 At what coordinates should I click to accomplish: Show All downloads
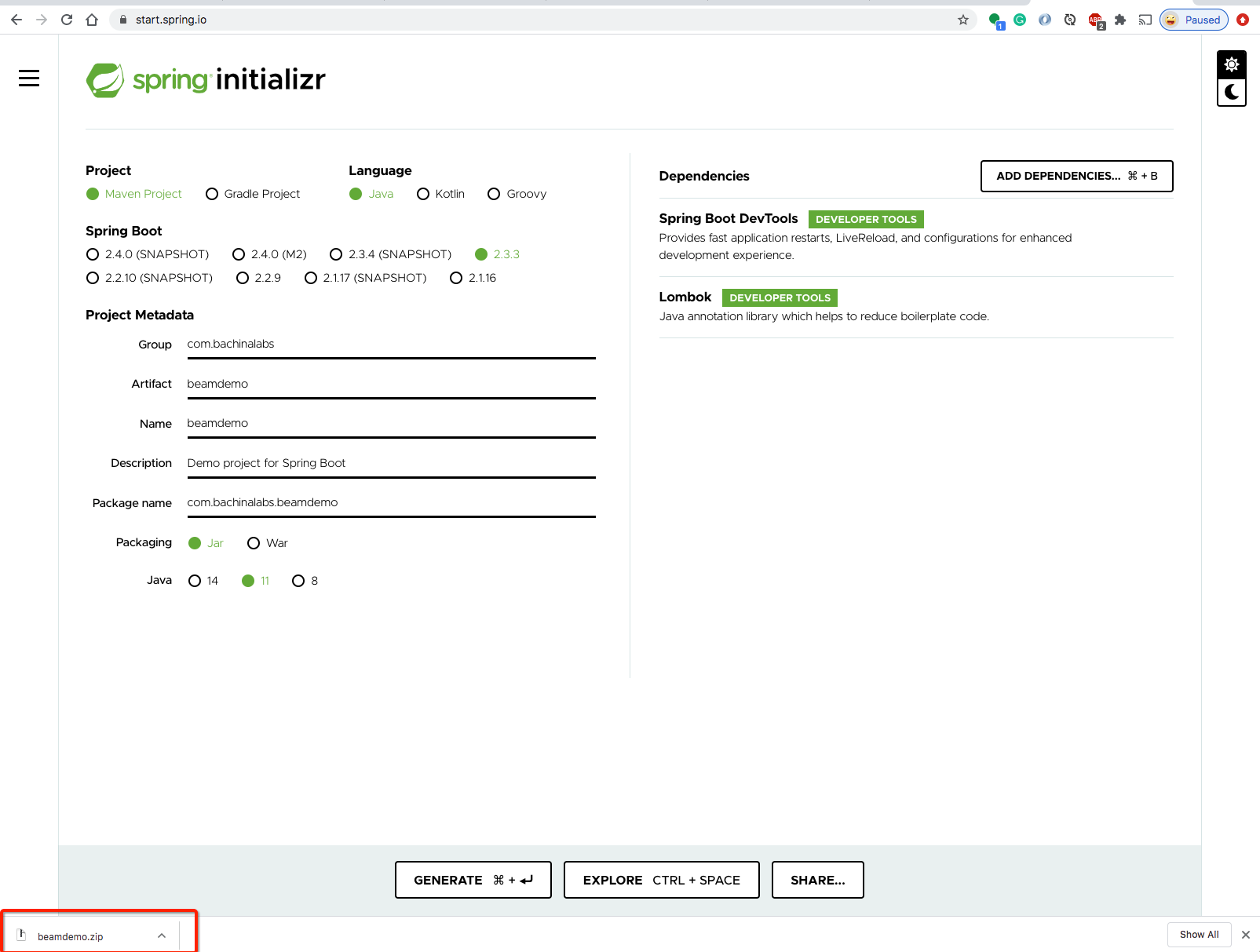(x=1199, y=934)
